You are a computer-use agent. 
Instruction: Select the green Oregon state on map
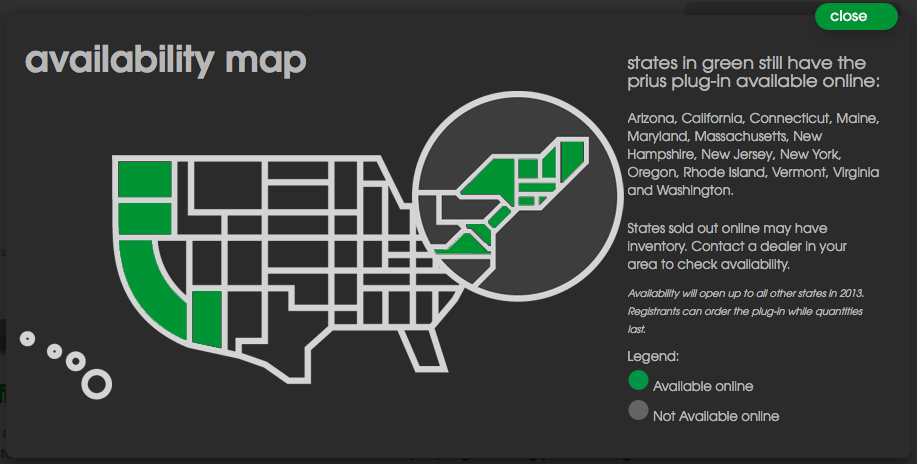144,218
